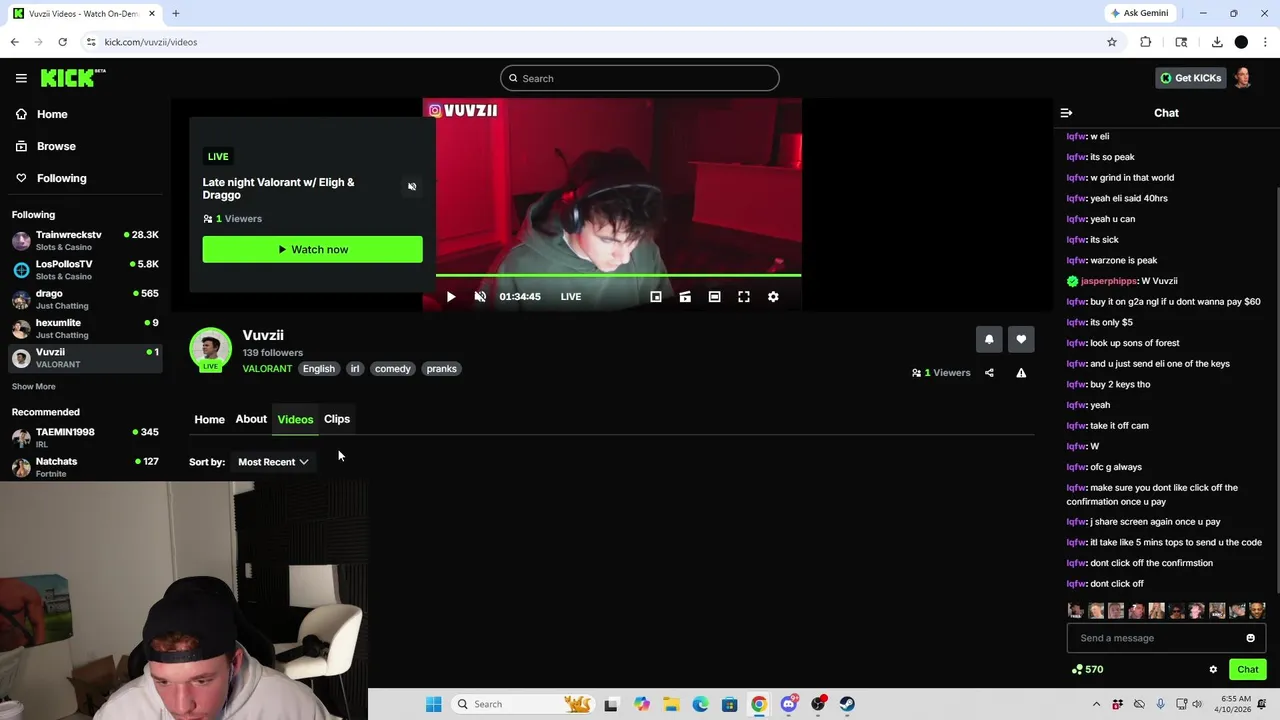Screen dimensions: 1280x720
Task: Click the pranks tag
Action: (441, 369)
